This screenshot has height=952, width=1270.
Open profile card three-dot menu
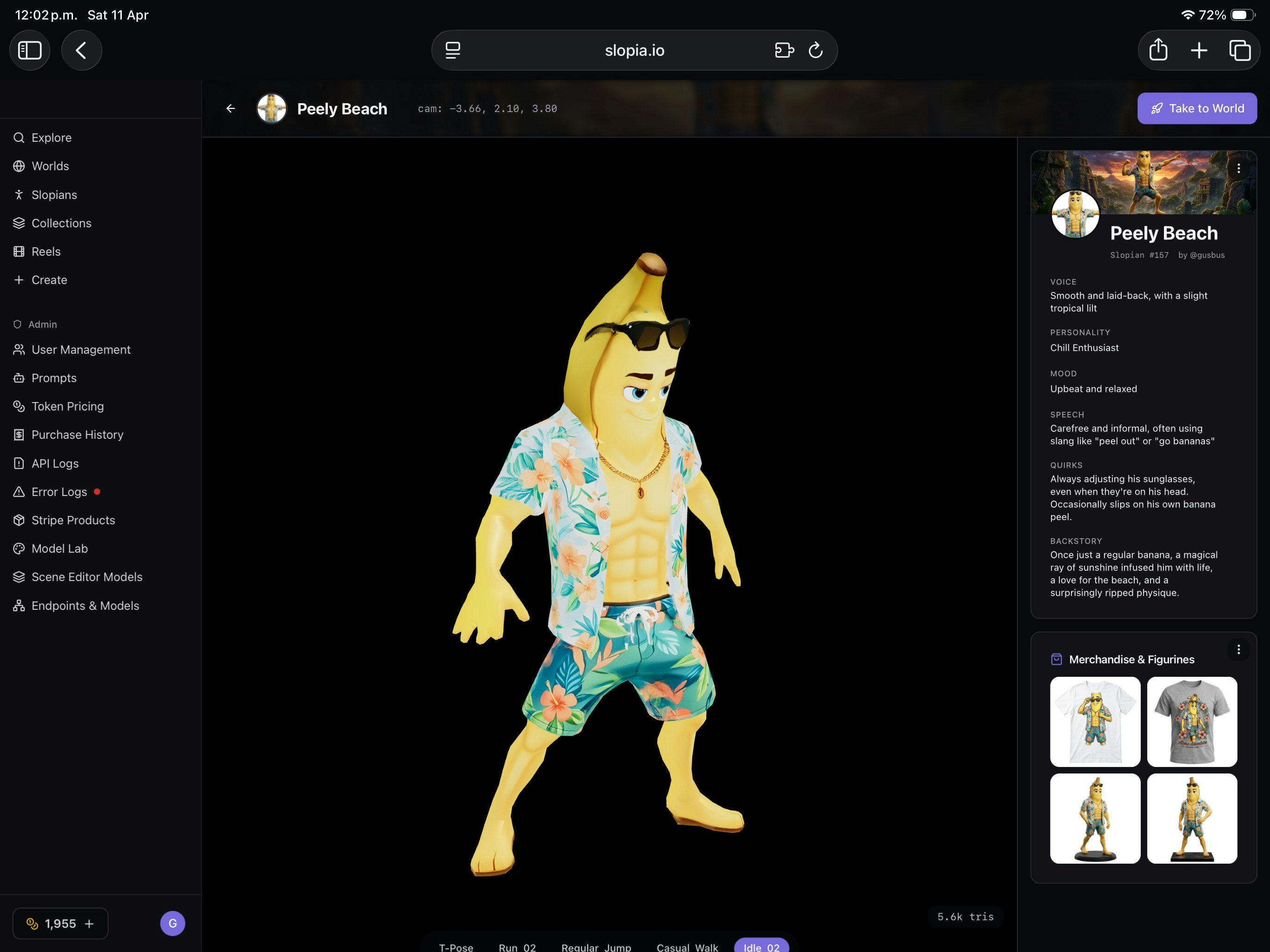click(1238, 168)
